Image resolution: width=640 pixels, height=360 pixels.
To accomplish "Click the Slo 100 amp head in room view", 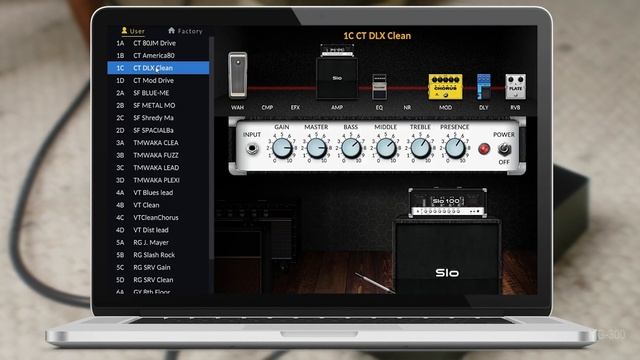I will tap(448, 202).
